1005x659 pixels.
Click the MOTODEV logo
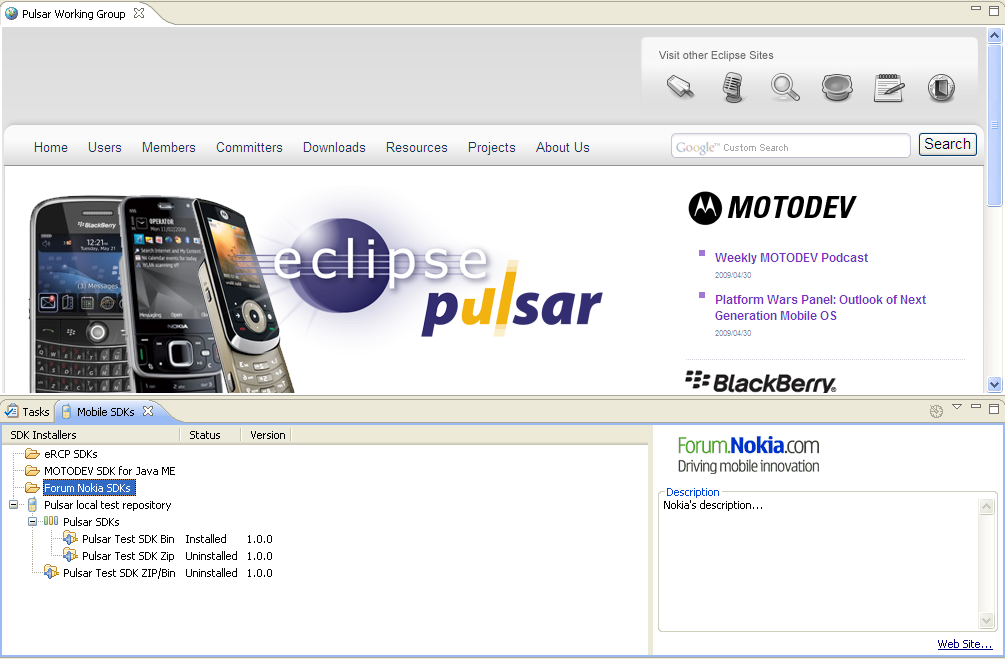(x=772, y=208)
